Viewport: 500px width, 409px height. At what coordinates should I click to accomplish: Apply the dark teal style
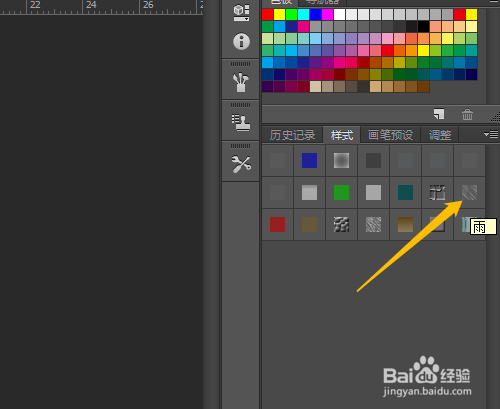[405, 192]
